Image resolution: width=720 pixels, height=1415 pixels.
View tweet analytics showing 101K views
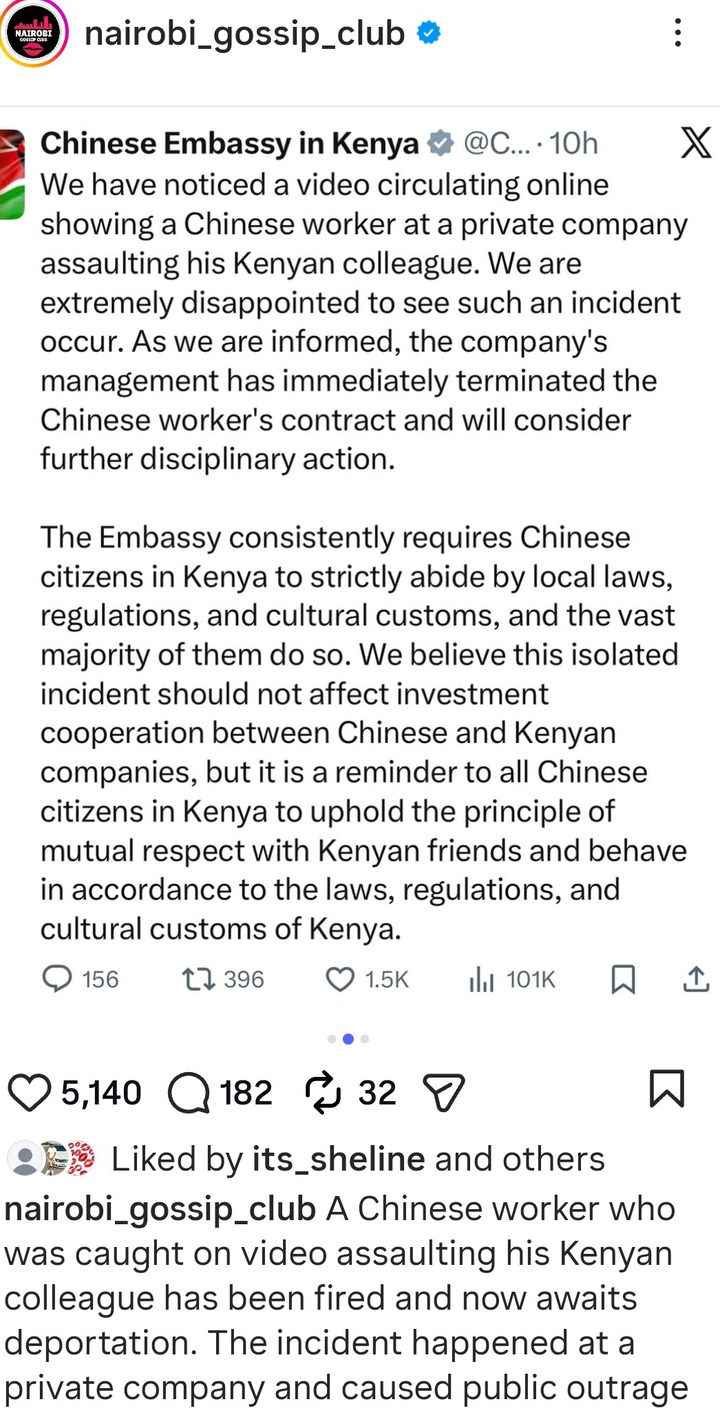coord(481,979)
